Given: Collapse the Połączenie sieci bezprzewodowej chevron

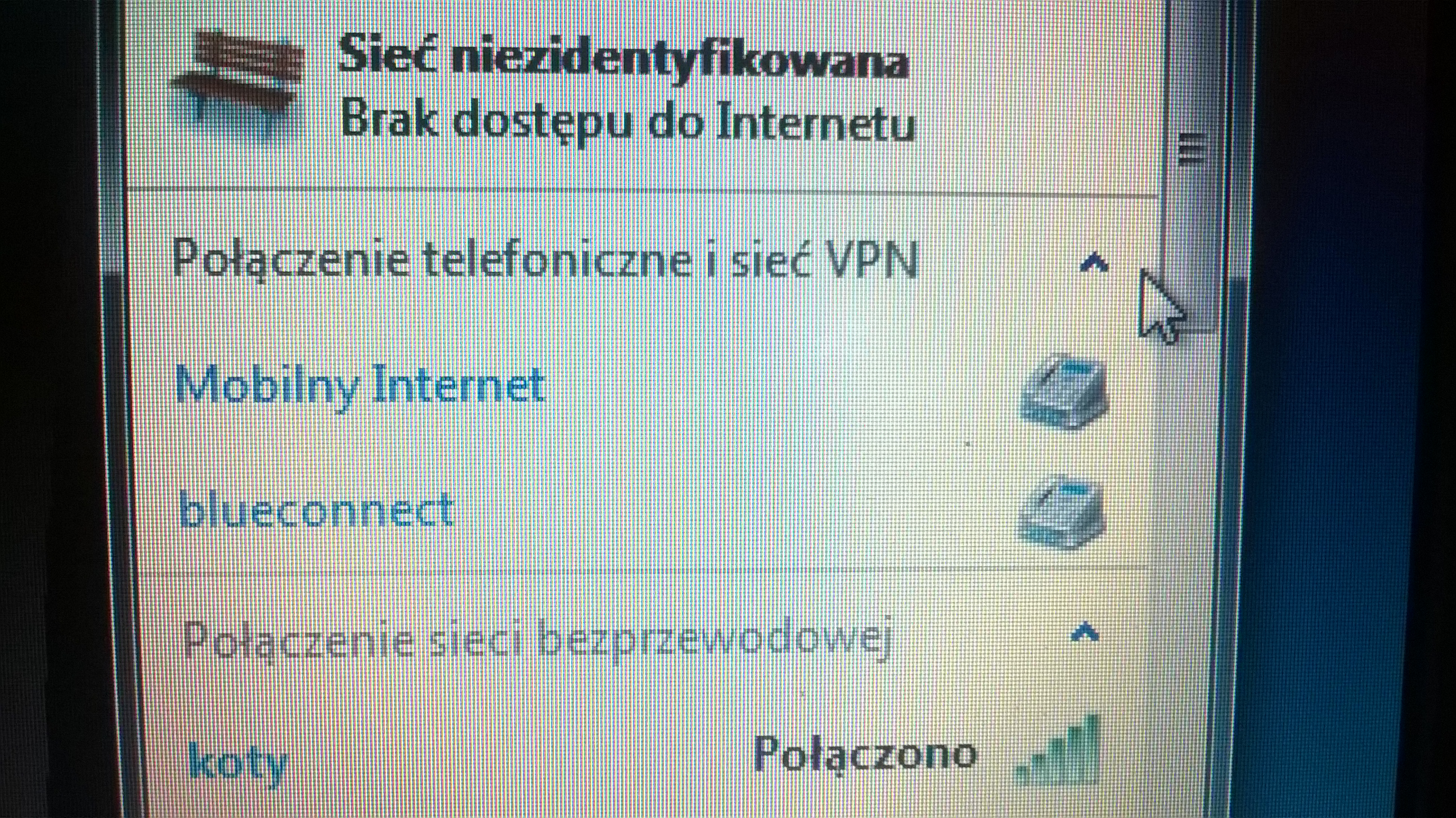Looking at the screenshot, I should (x=1085, y=633).
